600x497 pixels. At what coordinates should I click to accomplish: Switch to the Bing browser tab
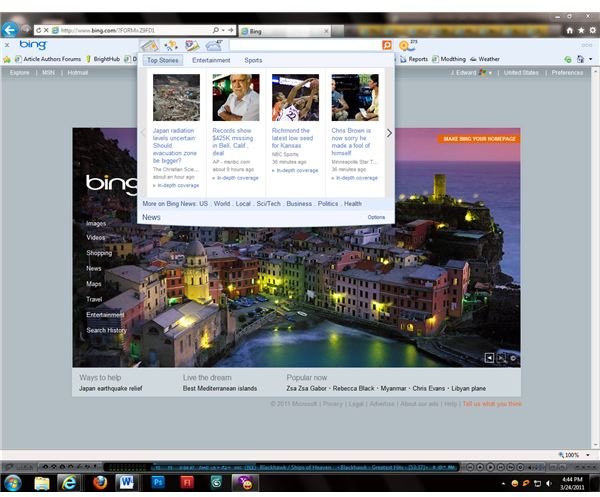coord(284,31)
